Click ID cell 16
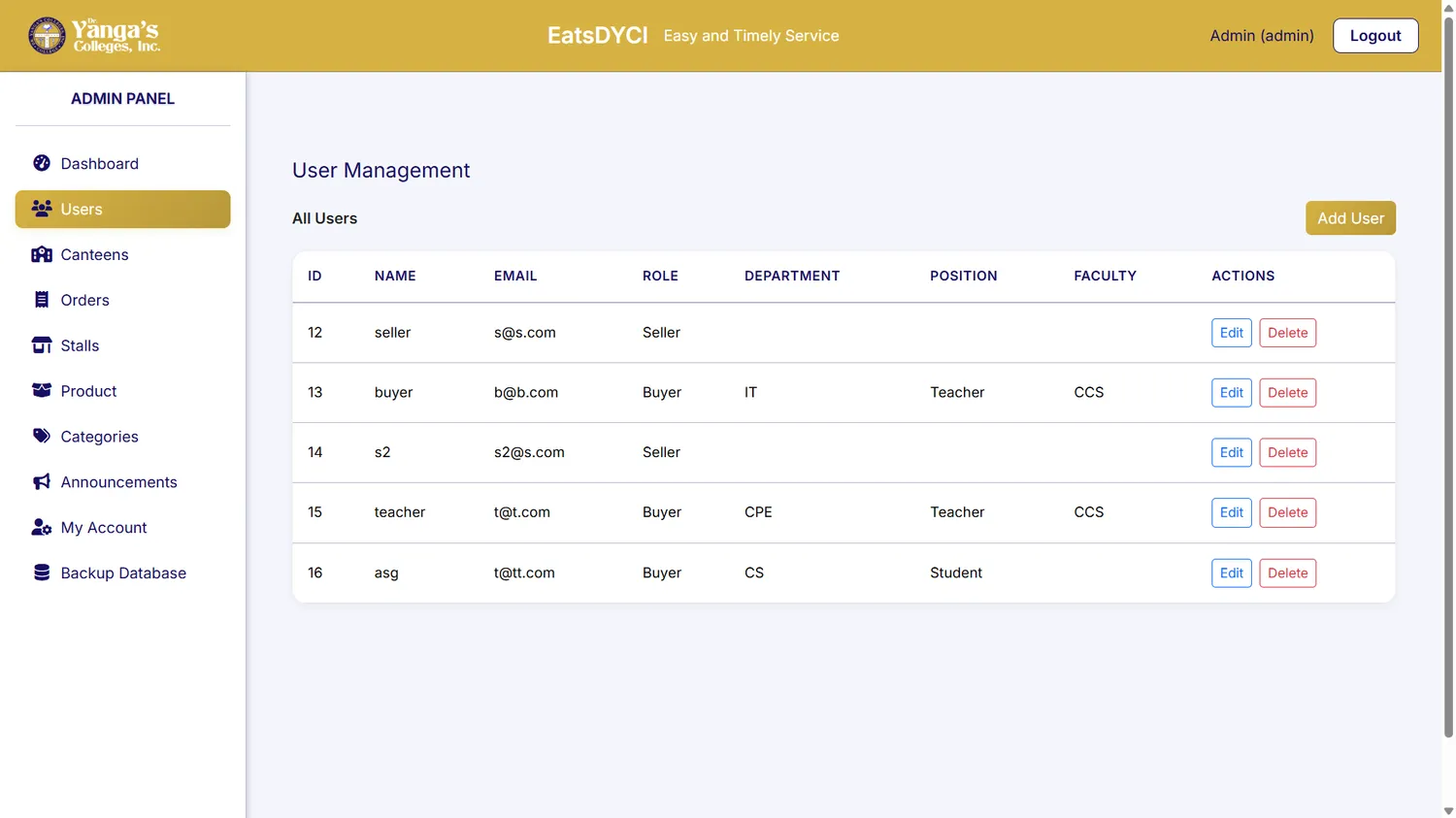The image size is (1456, 818). (x=314, y=573)
